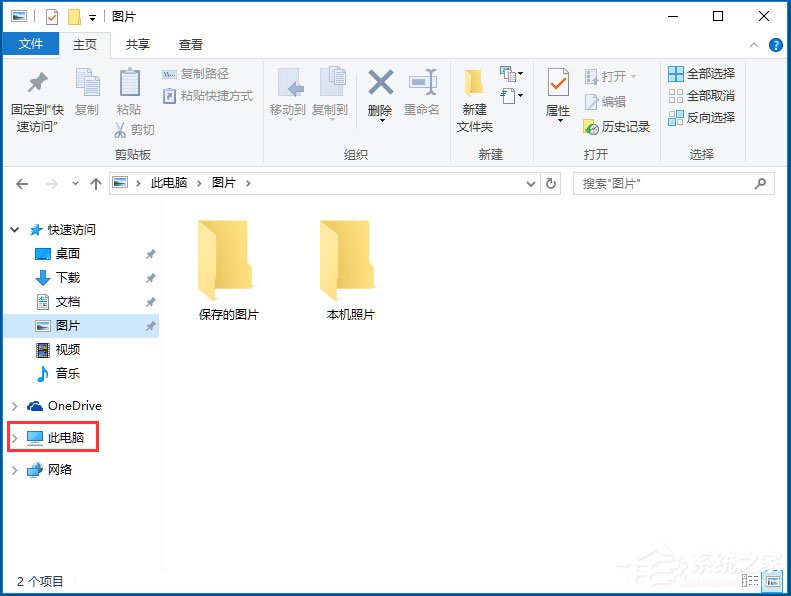This screenshot has width=791, height=596.
Task: Open 视频 (Videos) in Quick access
Action: pyautogui.click(x=68, y=349)
